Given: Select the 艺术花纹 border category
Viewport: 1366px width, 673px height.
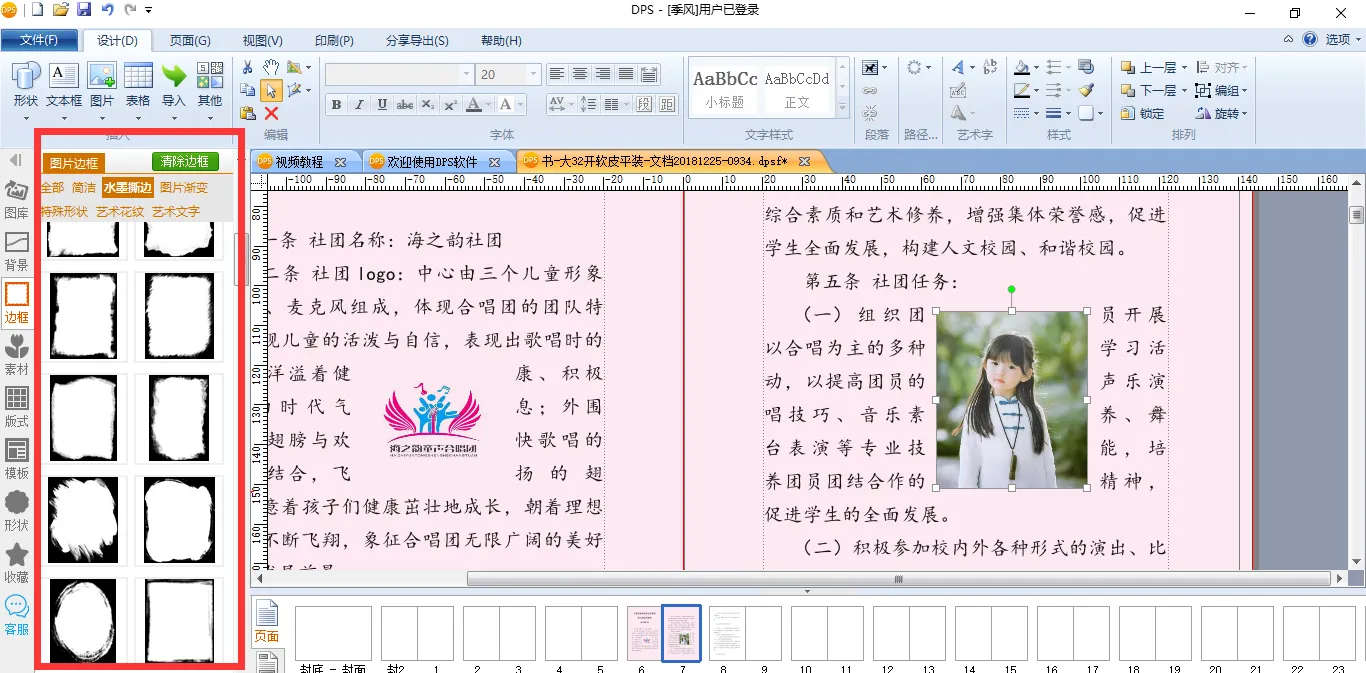Looking at the screenshot, I should coord(120,212).
